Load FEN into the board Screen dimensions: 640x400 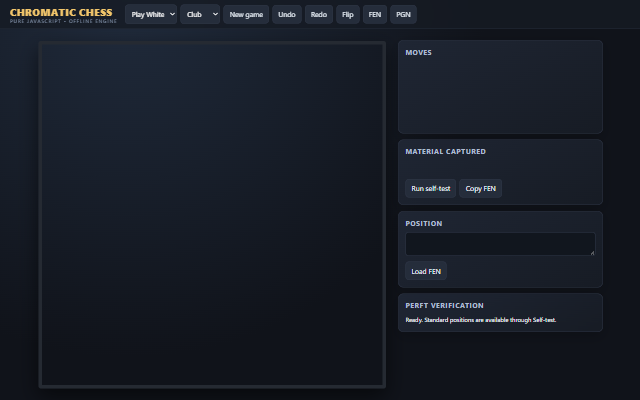pyautogui.click(x=426, y=271)
